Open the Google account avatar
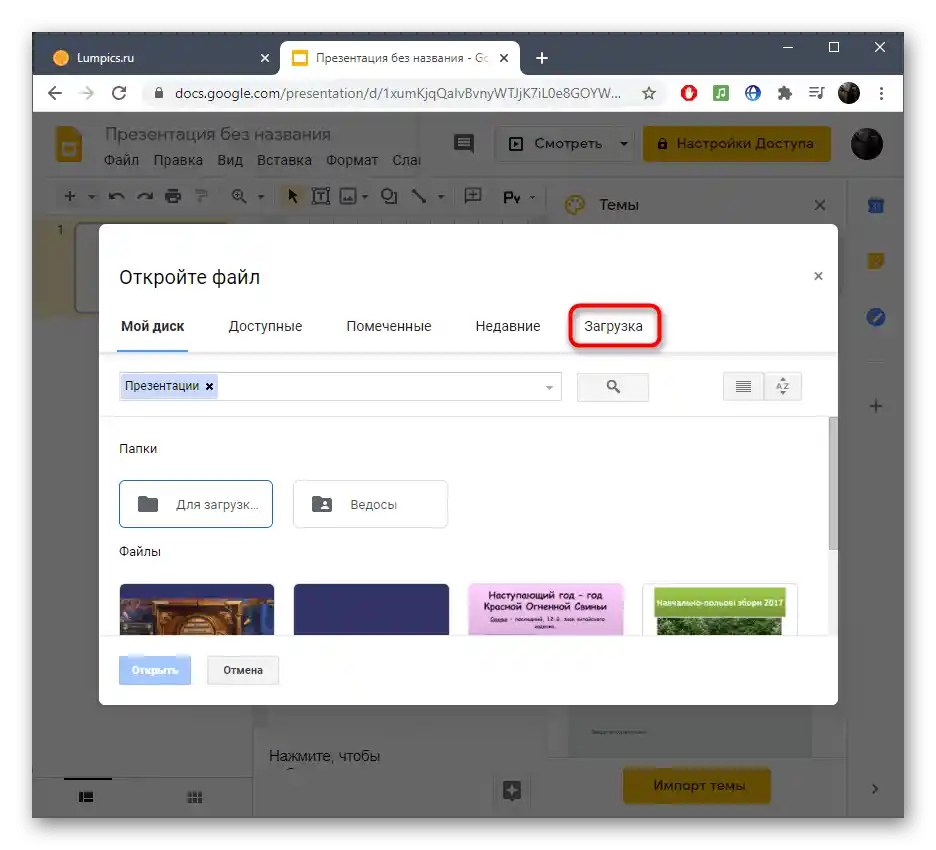Screen dimensions: 936x850 click(867, 144)
